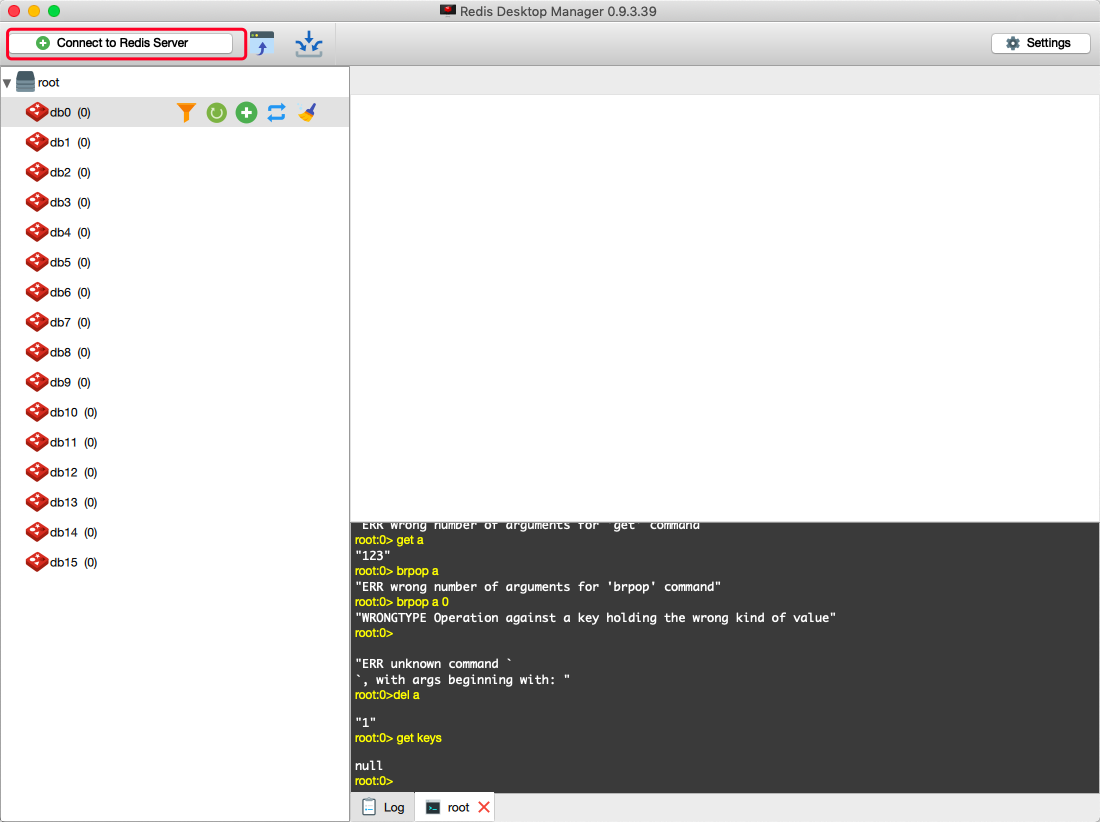The height and width of the screenshot is (822, 1100).
Task: Select database db5 in the tree
Action: (x=60, y=263)
